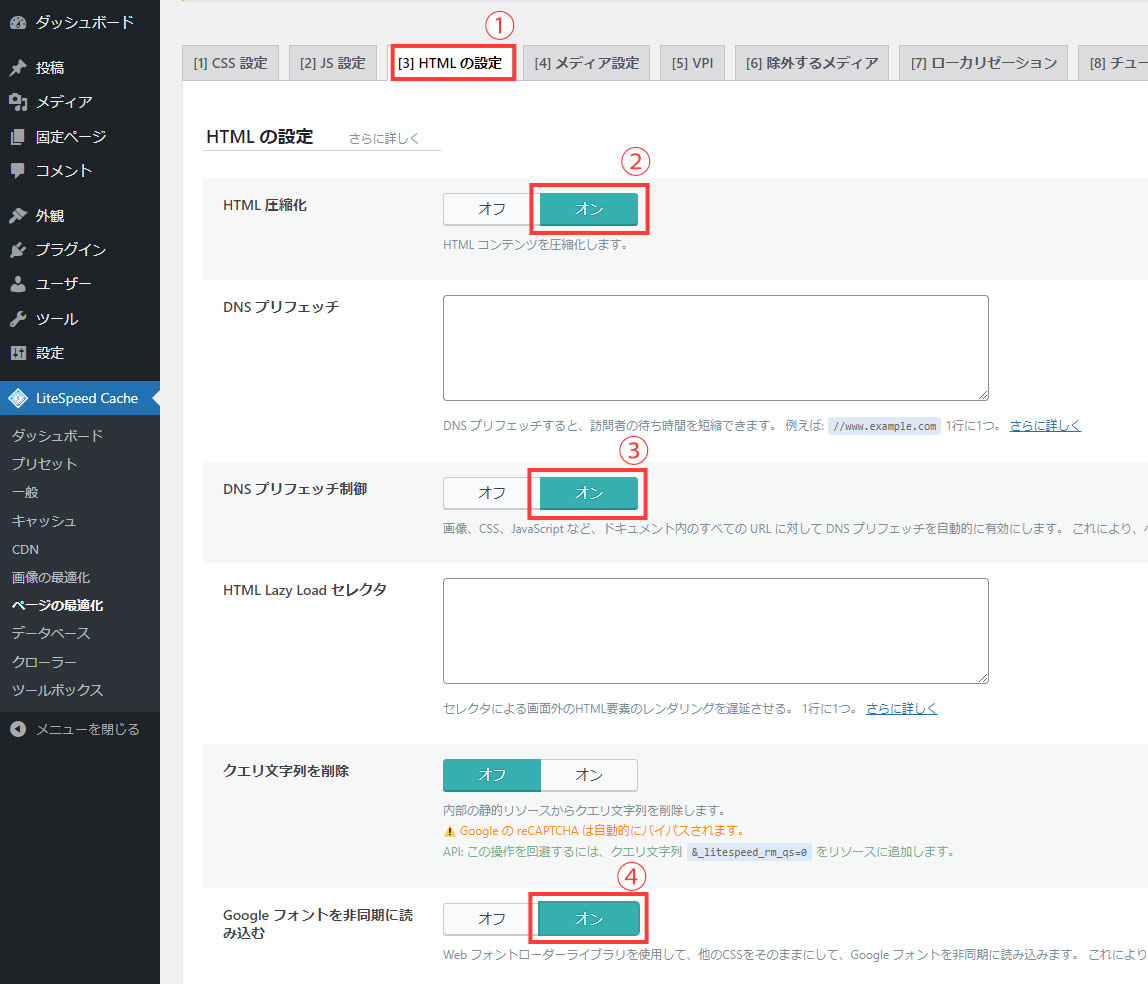Go to the メディア menu item
Viewport: 1148px width, 984px height.
click(80, 102)
